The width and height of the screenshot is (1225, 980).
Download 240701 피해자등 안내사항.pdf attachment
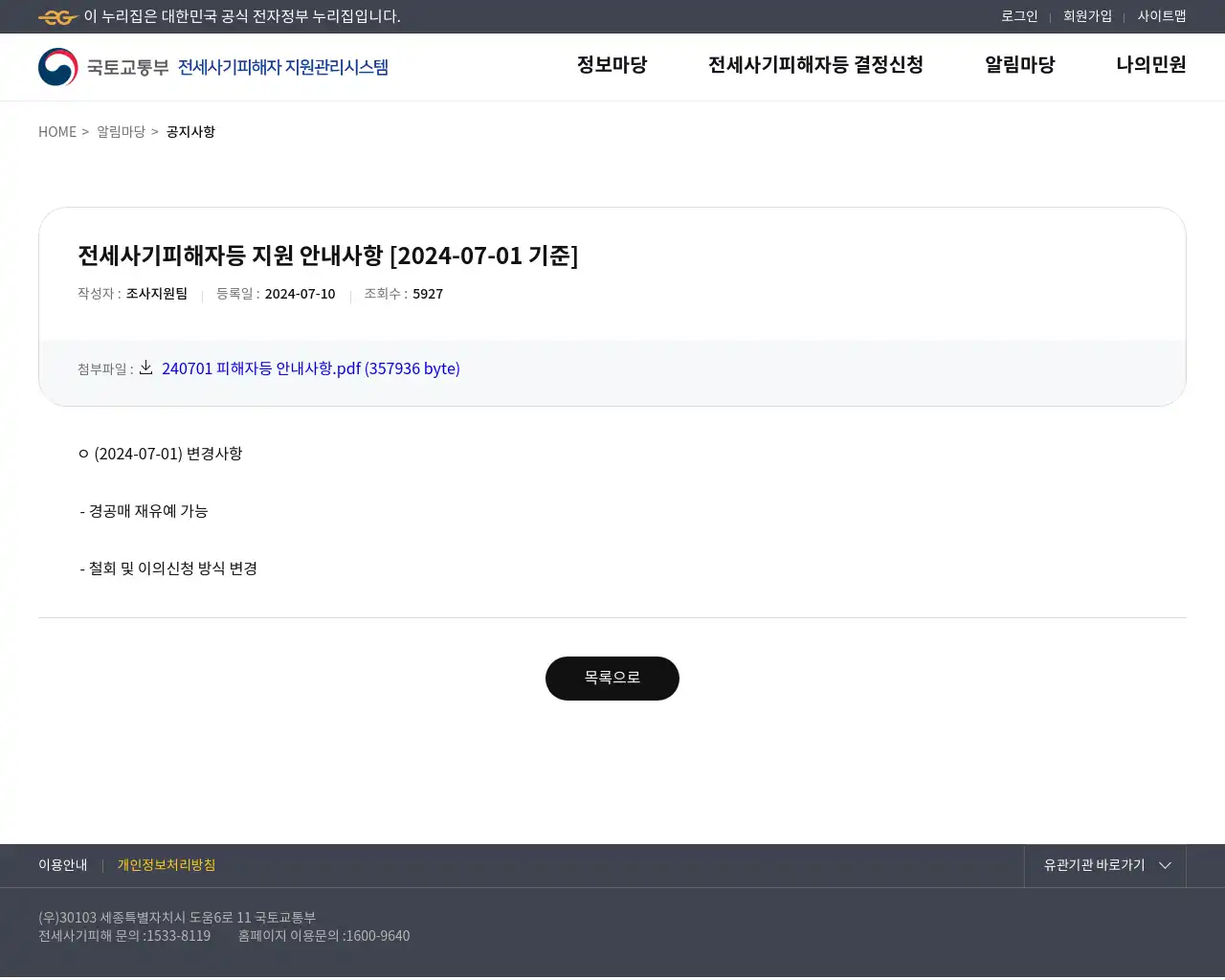tap(311, 368)
